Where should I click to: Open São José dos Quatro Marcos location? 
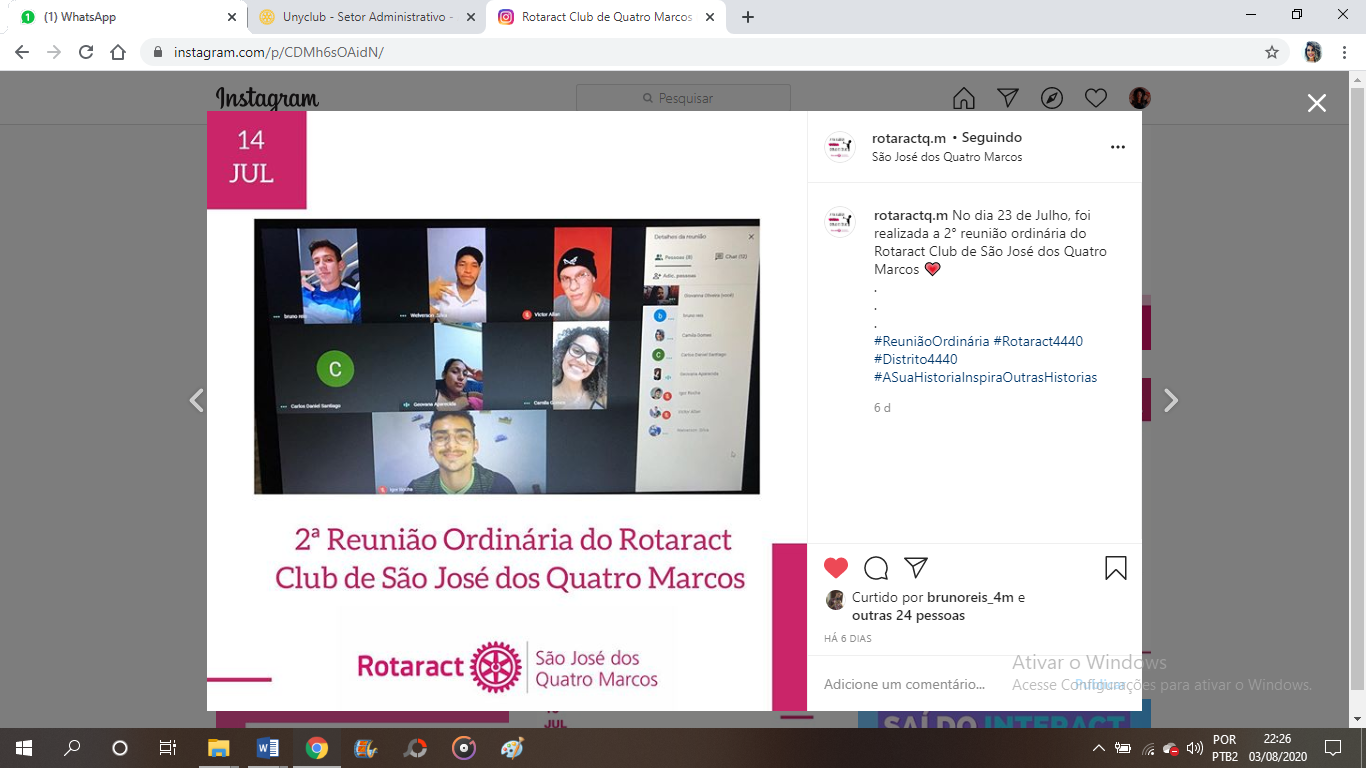946,157
